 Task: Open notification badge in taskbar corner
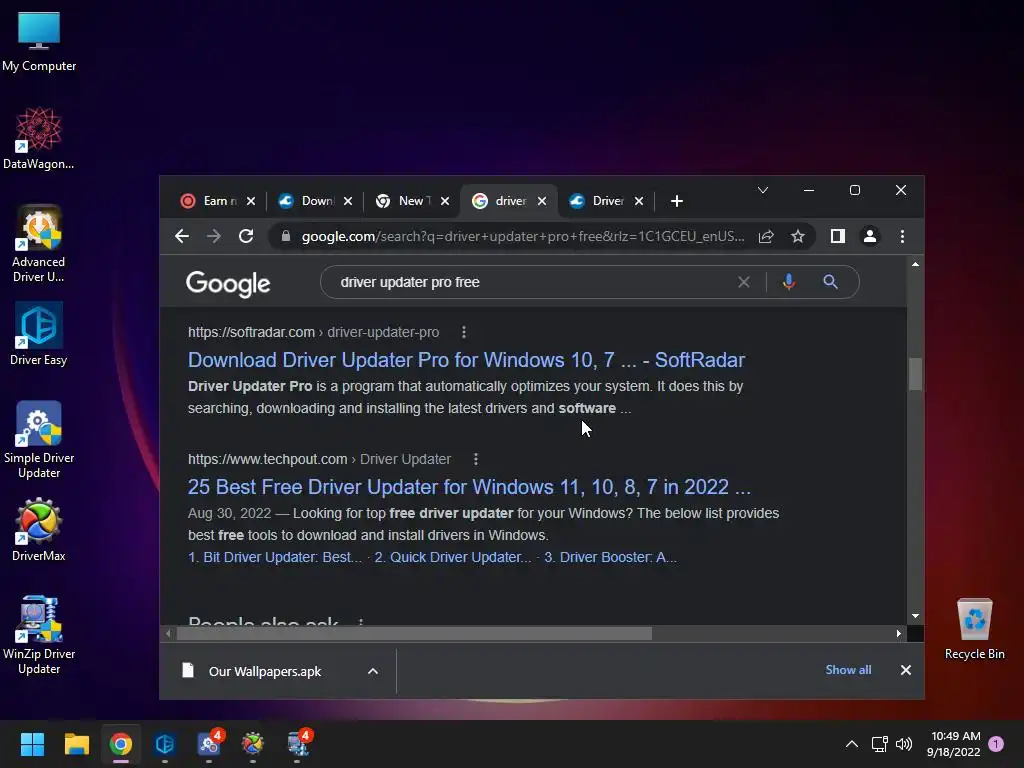point(996,743)
